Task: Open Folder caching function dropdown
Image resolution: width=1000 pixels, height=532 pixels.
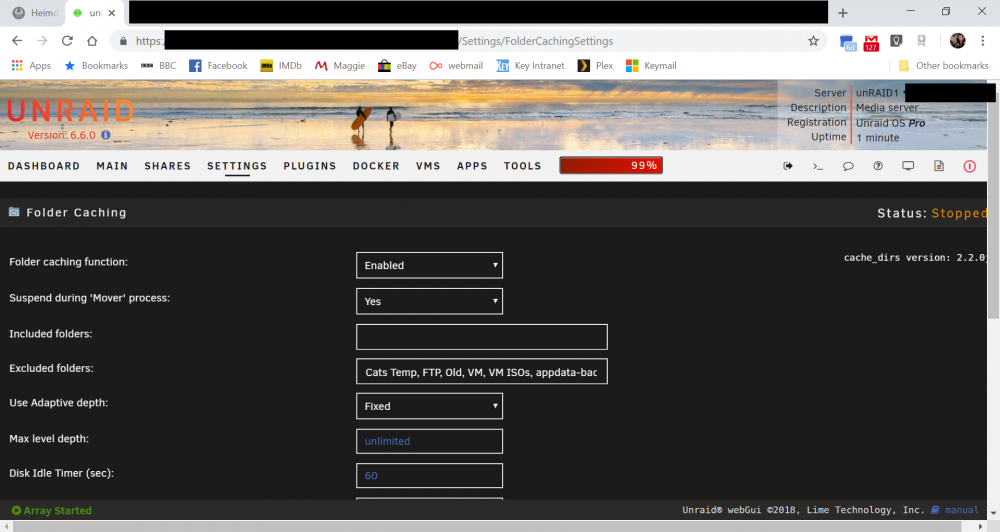Action: pyautogui.click(x=429, y=265)
